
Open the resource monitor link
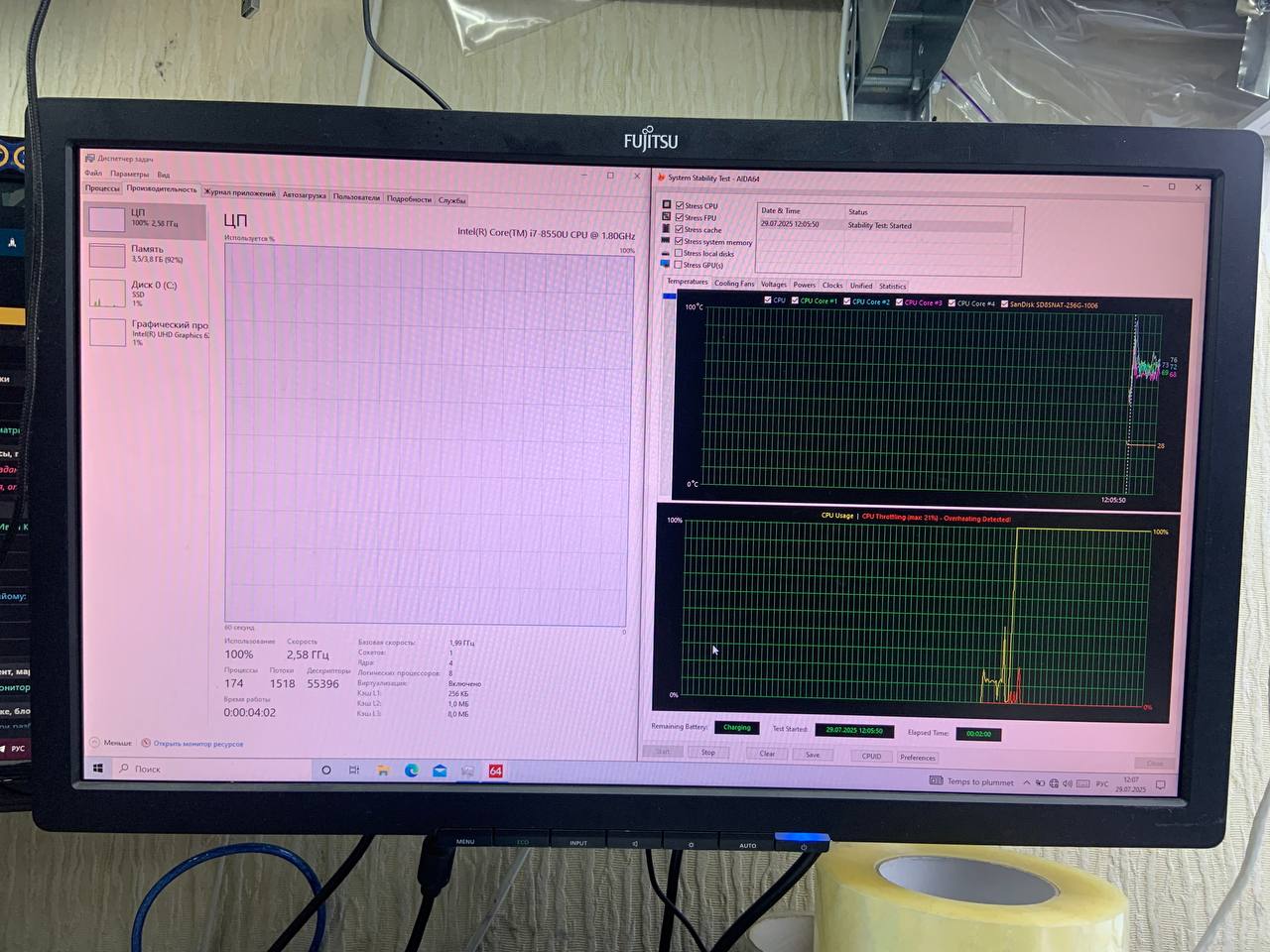click(x=197, y=744)
